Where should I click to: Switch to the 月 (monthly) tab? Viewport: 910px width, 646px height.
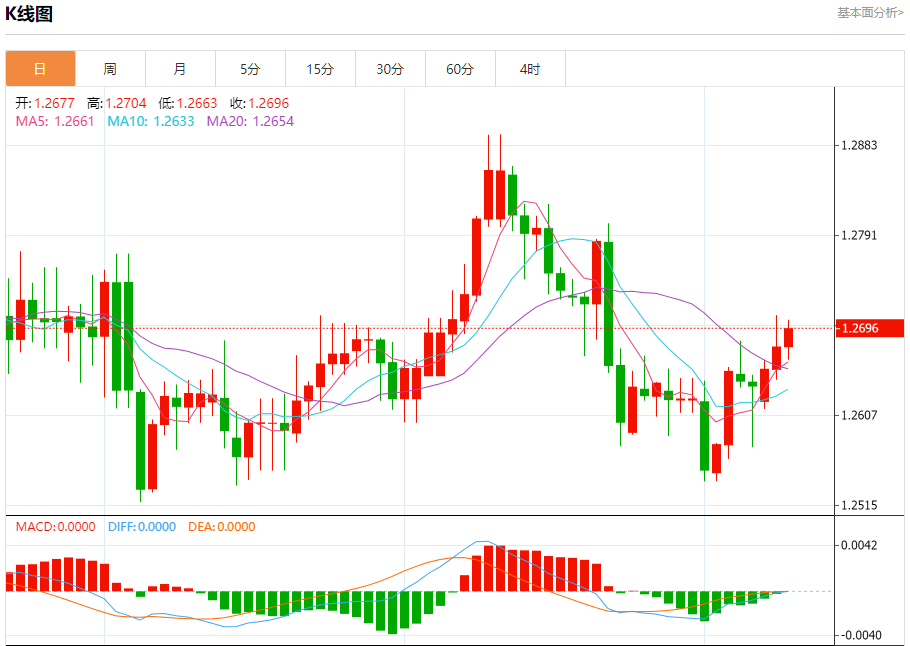[180, 69]
